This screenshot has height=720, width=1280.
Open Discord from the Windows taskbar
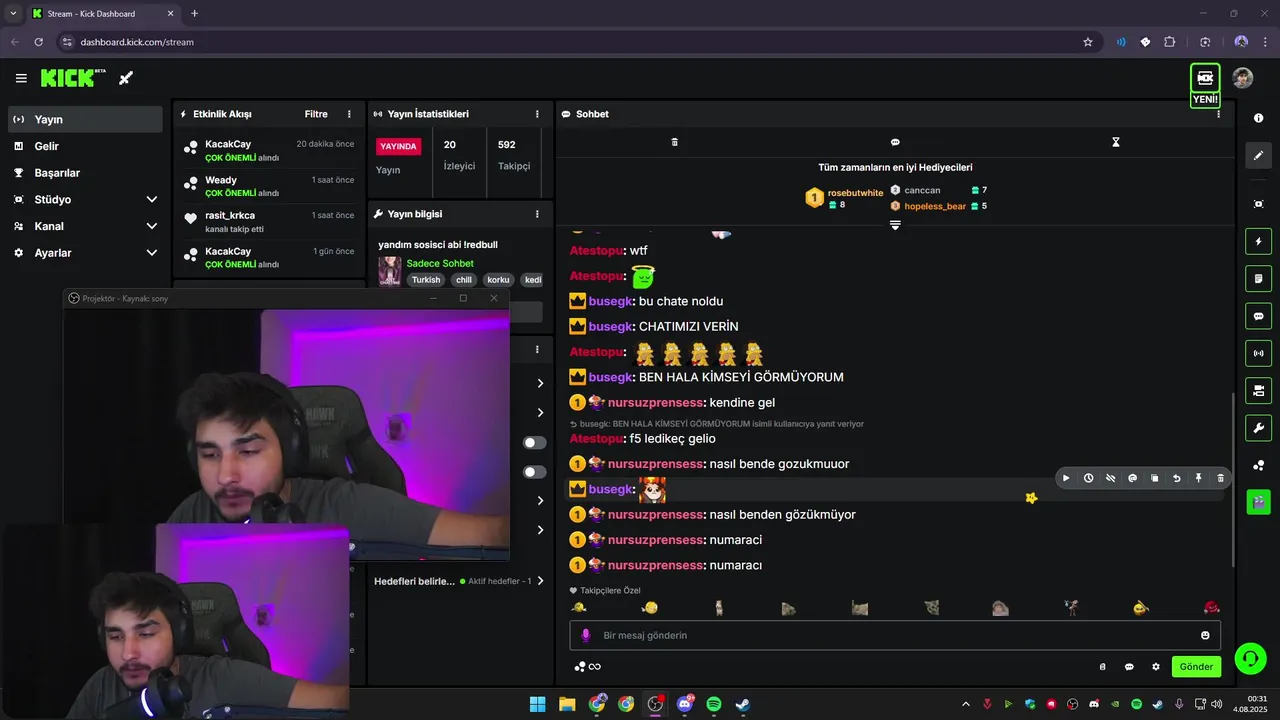685,704
